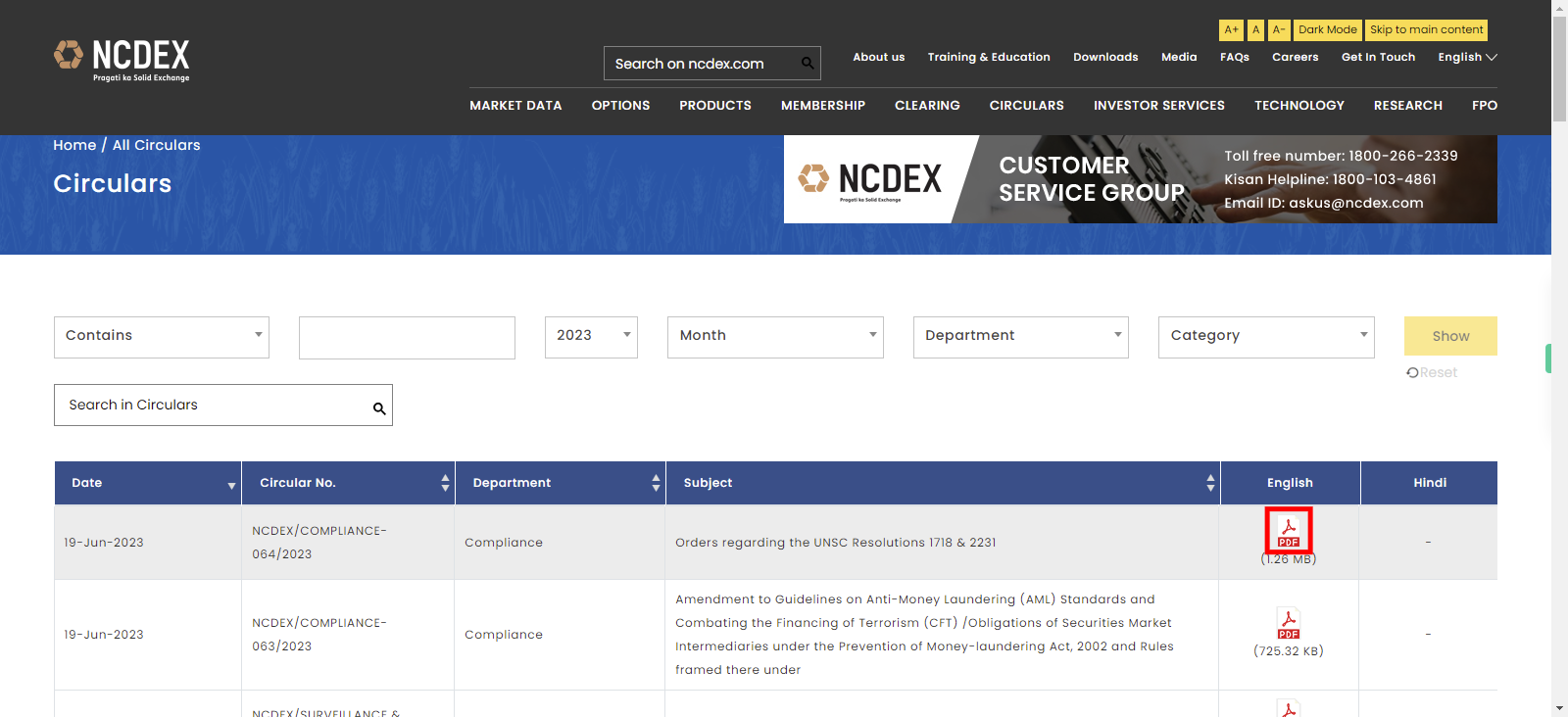Open the Downloads link

click(x=1105, y=57)
